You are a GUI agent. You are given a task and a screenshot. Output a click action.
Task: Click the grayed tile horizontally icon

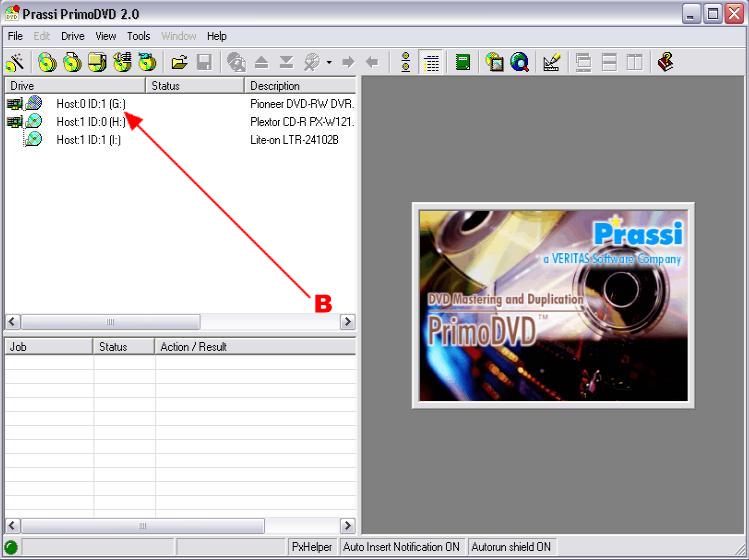[609, 62]
